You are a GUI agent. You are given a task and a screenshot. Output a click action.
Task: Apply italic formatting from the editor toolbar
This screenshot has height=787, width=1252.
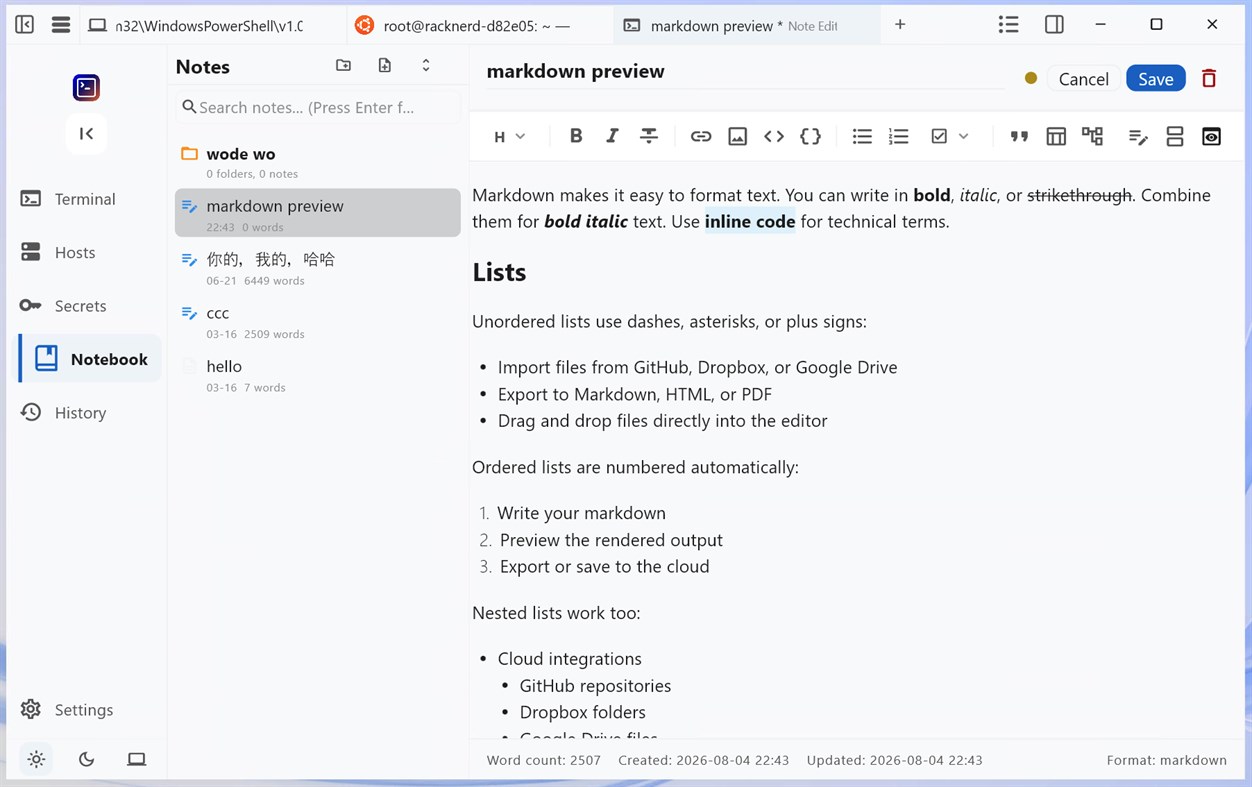point(612,136)
